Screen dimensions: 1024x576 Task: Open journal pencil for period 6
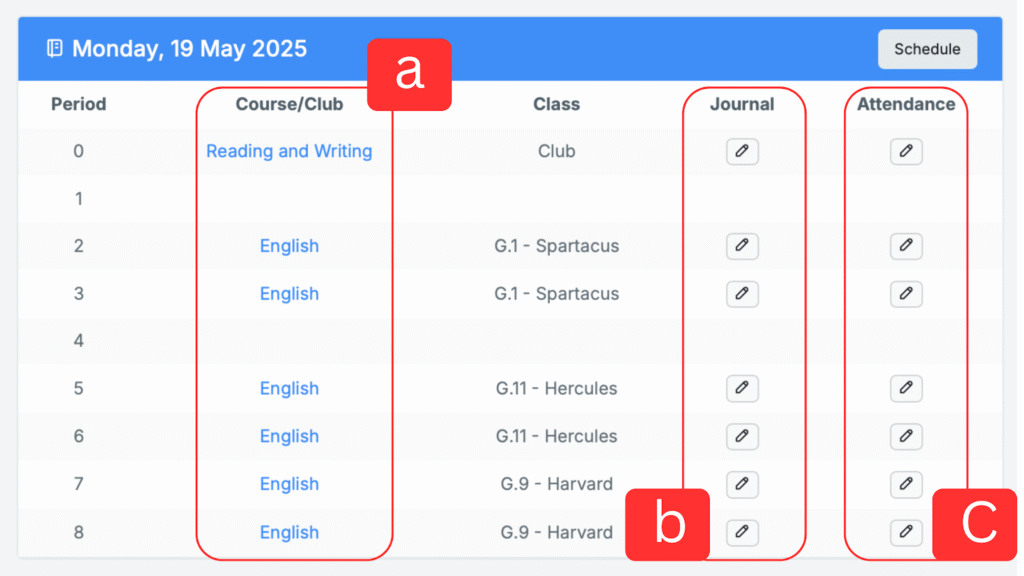742,436
